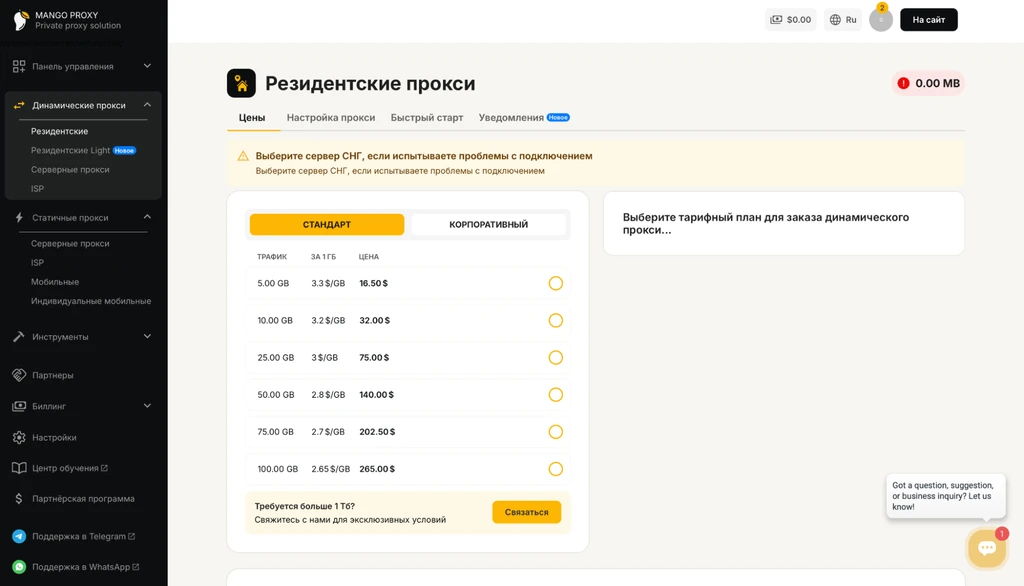Click the Инструменты hammer icon
This screenshot has width=1024, height=586.
[19, 336]
